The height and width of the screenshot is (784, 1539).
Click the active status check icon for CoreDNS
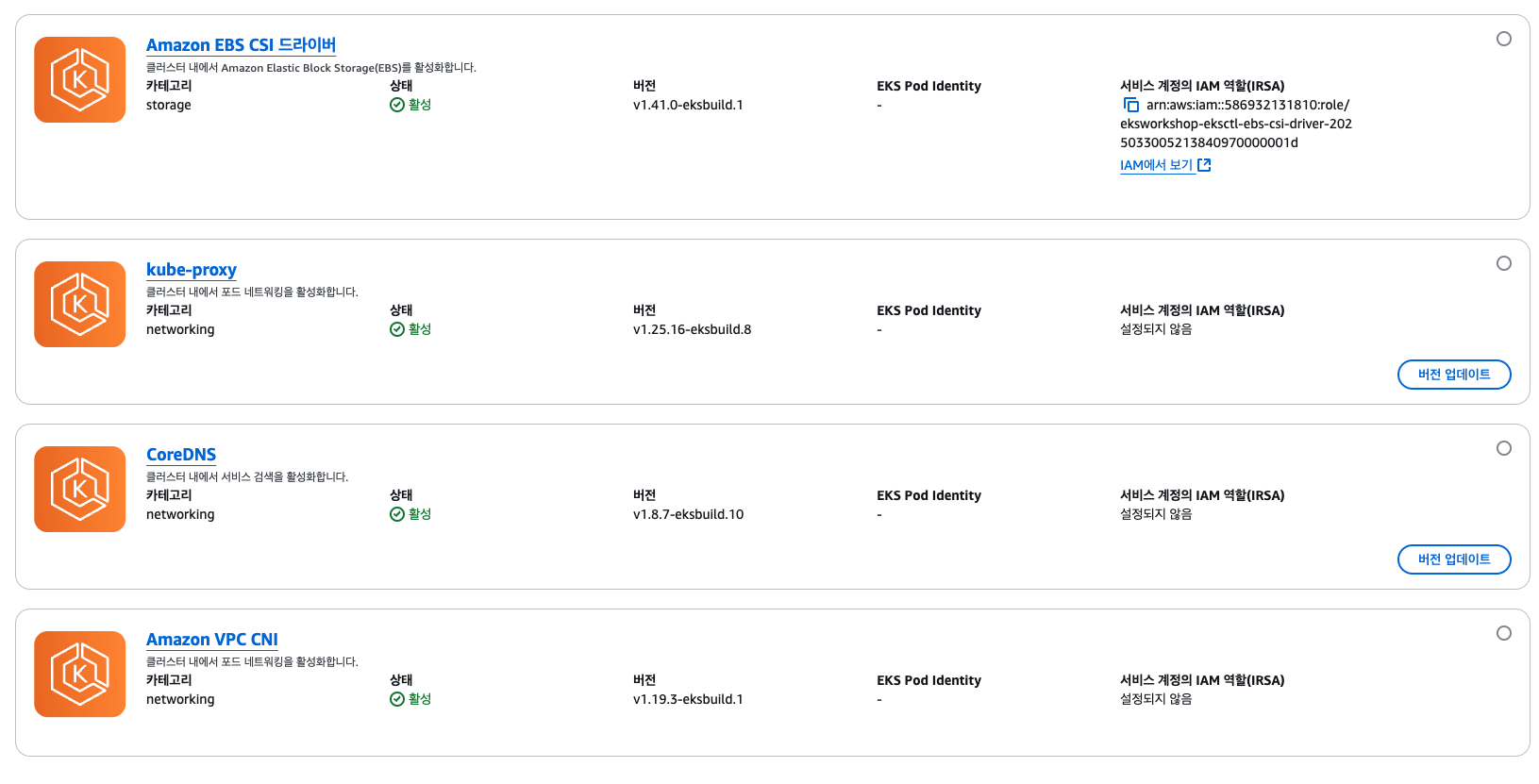tap(397, 514)
